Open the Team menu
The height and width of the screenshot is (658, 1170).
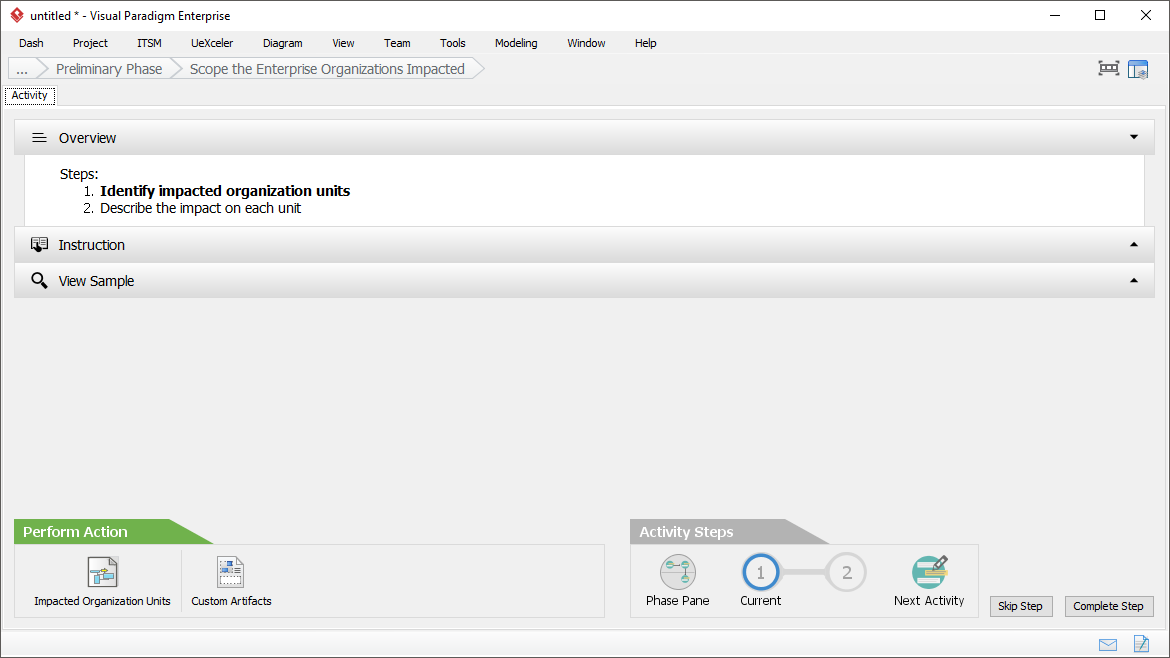(397, 43)
